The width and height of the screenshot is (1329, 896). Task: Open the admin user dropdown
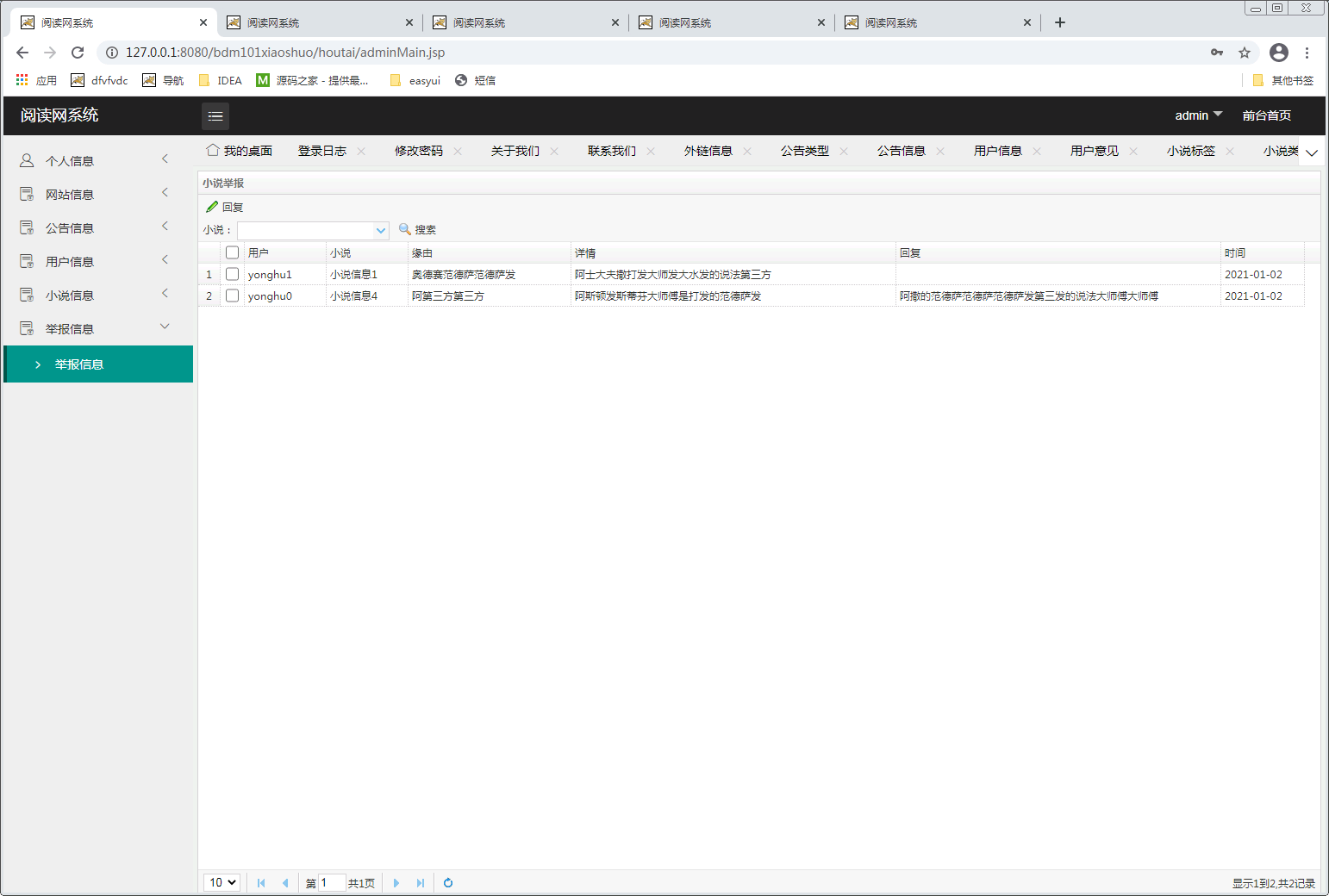(1198, 115)
